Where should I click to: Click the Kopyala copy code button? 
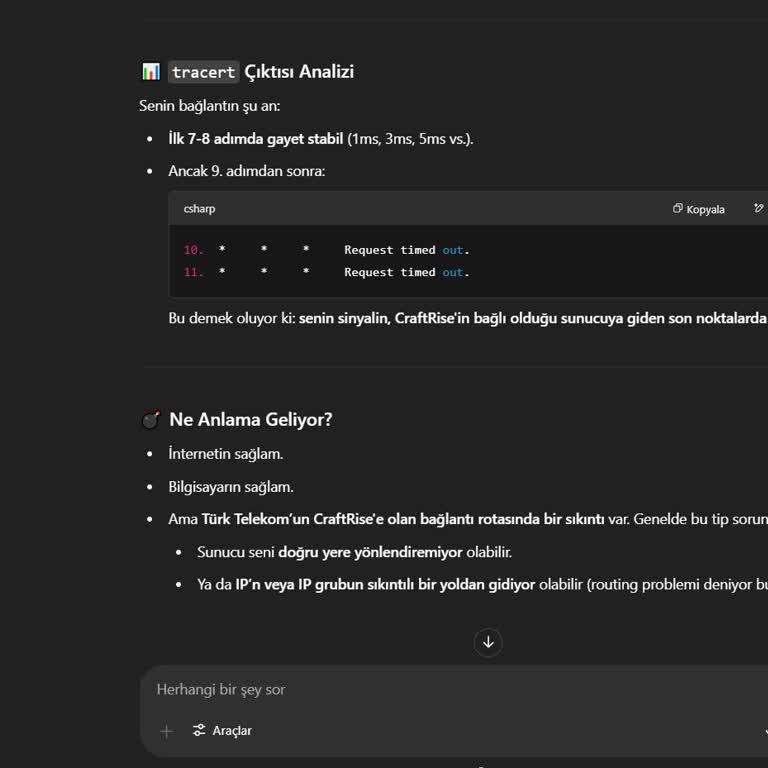(699, 209)
